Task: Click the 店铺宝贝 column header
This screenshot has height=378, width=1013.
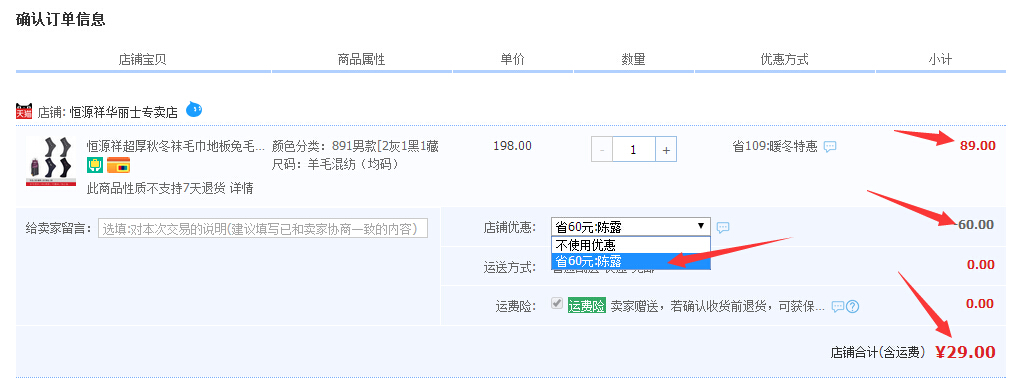Action: point(142,59)
